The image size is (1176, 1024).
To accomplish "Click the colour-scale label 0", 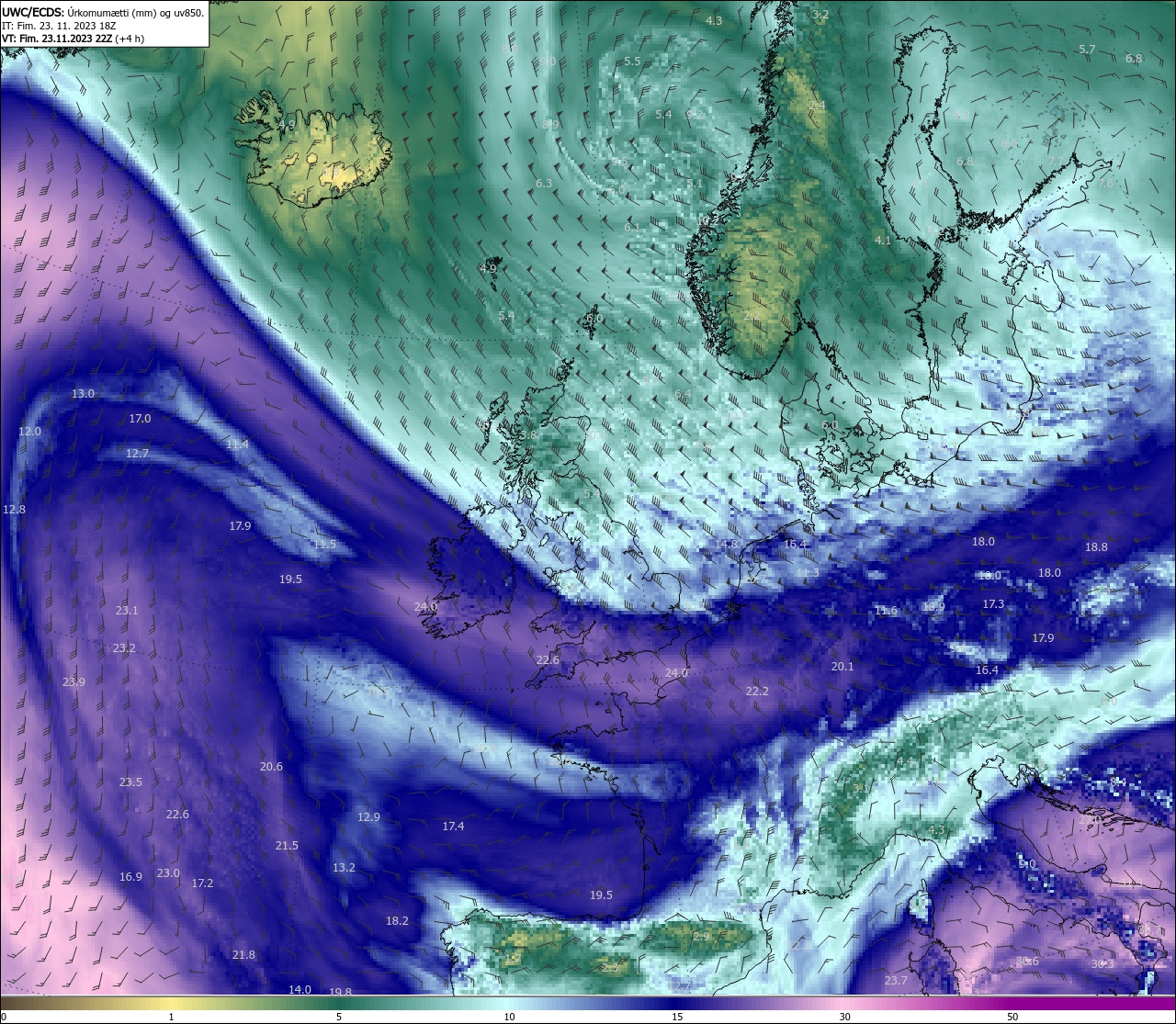I will point(4,1017).
